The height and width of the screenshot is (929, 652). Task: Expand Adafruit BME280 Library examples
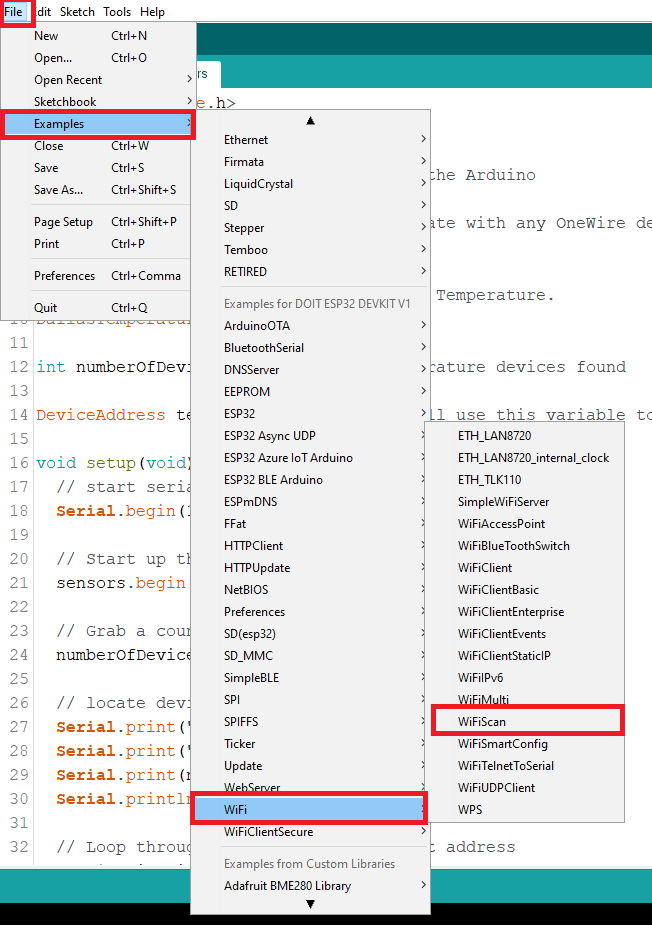[x=310, y=886]
